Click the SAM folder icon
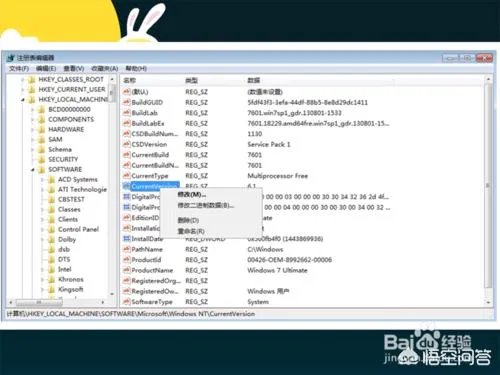 click(x=42, y=140)
